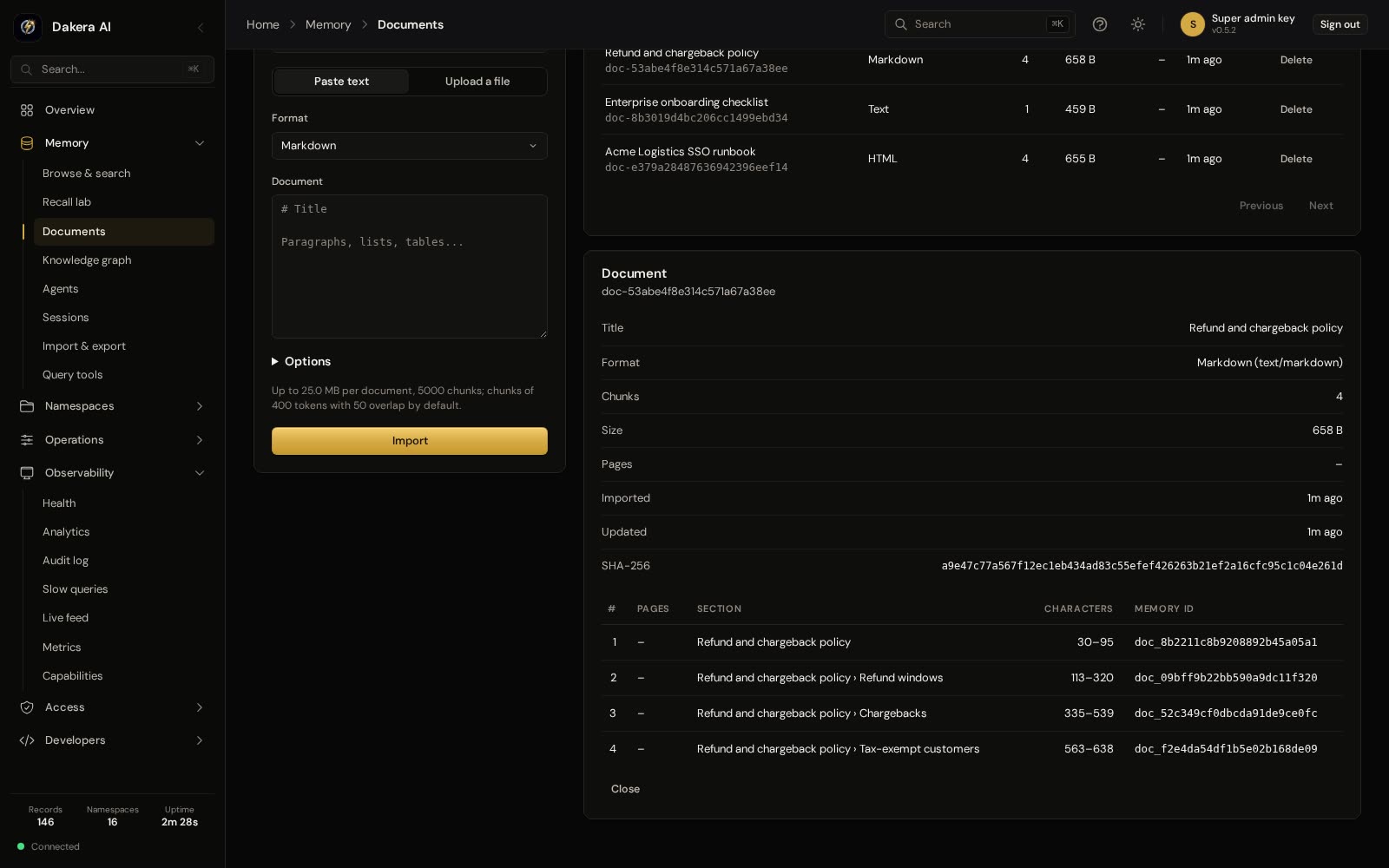Expand the Access section chevron

point(200,707)
